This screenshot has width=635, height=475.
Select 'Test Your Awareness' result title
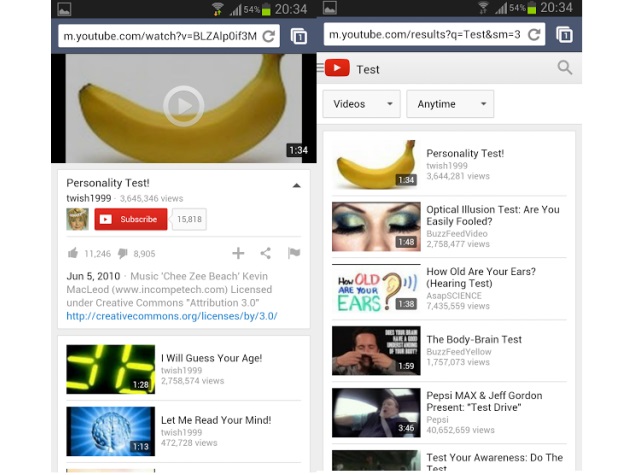(x=494, y=463)
